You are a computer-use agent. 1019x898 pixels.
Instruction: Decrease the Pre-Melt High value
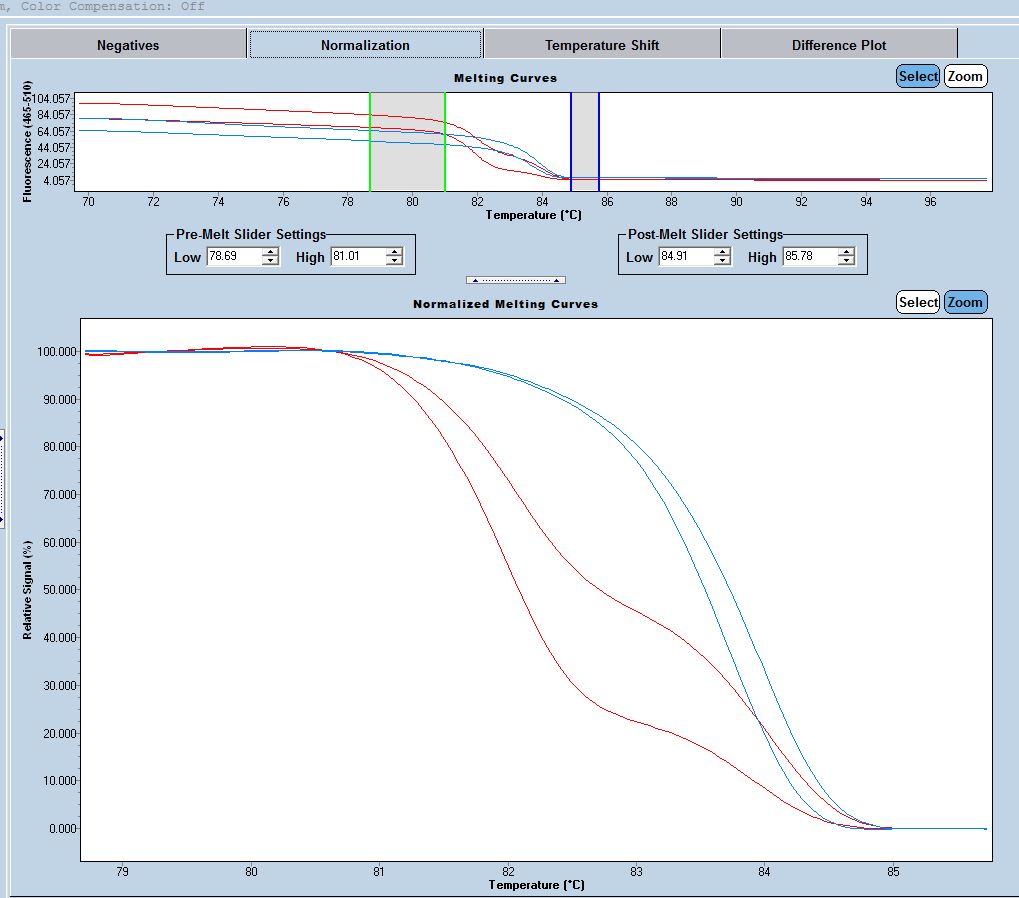point(394,261)
